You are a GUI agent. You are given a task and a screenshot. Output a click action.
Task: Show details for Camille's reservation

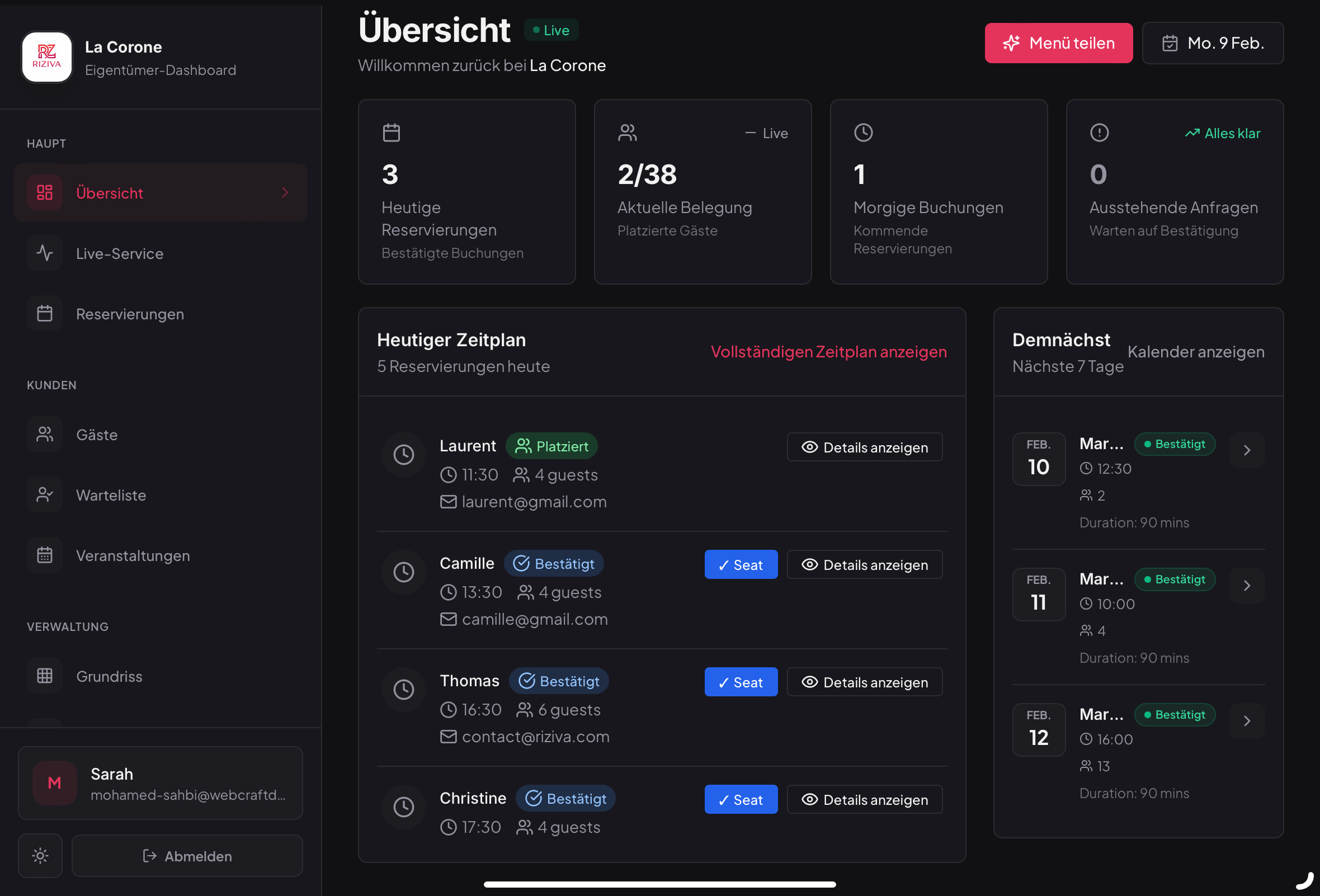click(865, 564)
